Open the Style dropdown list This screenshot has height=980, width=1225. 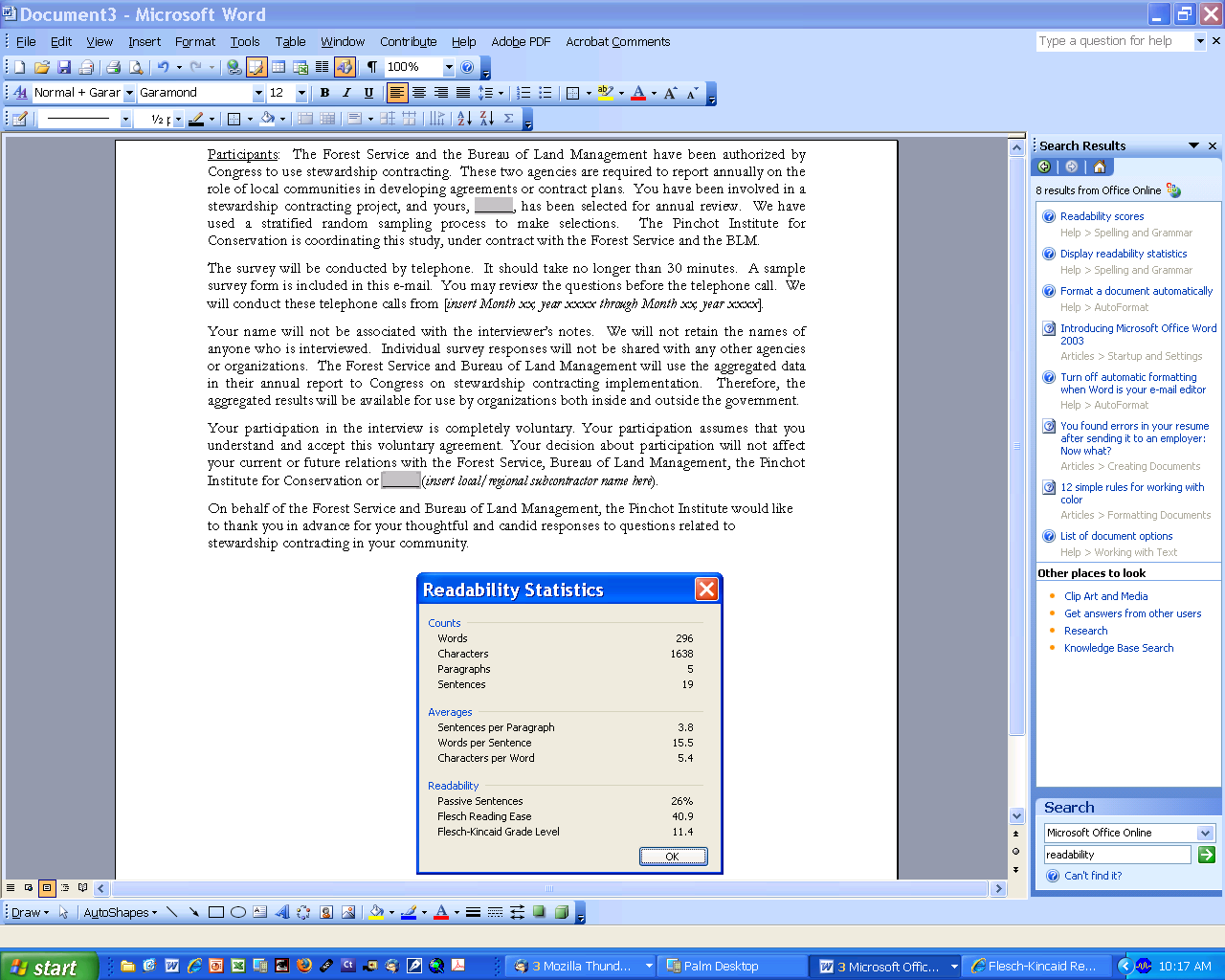coord(129,93)
